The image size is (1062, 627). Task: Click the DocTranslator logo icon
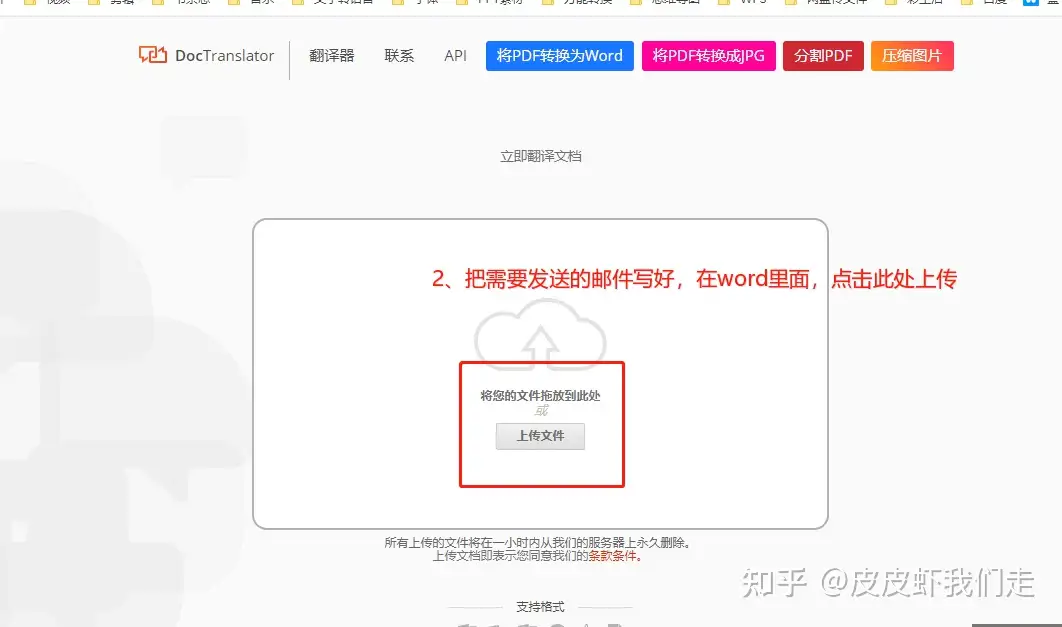(x=151, y=56)
